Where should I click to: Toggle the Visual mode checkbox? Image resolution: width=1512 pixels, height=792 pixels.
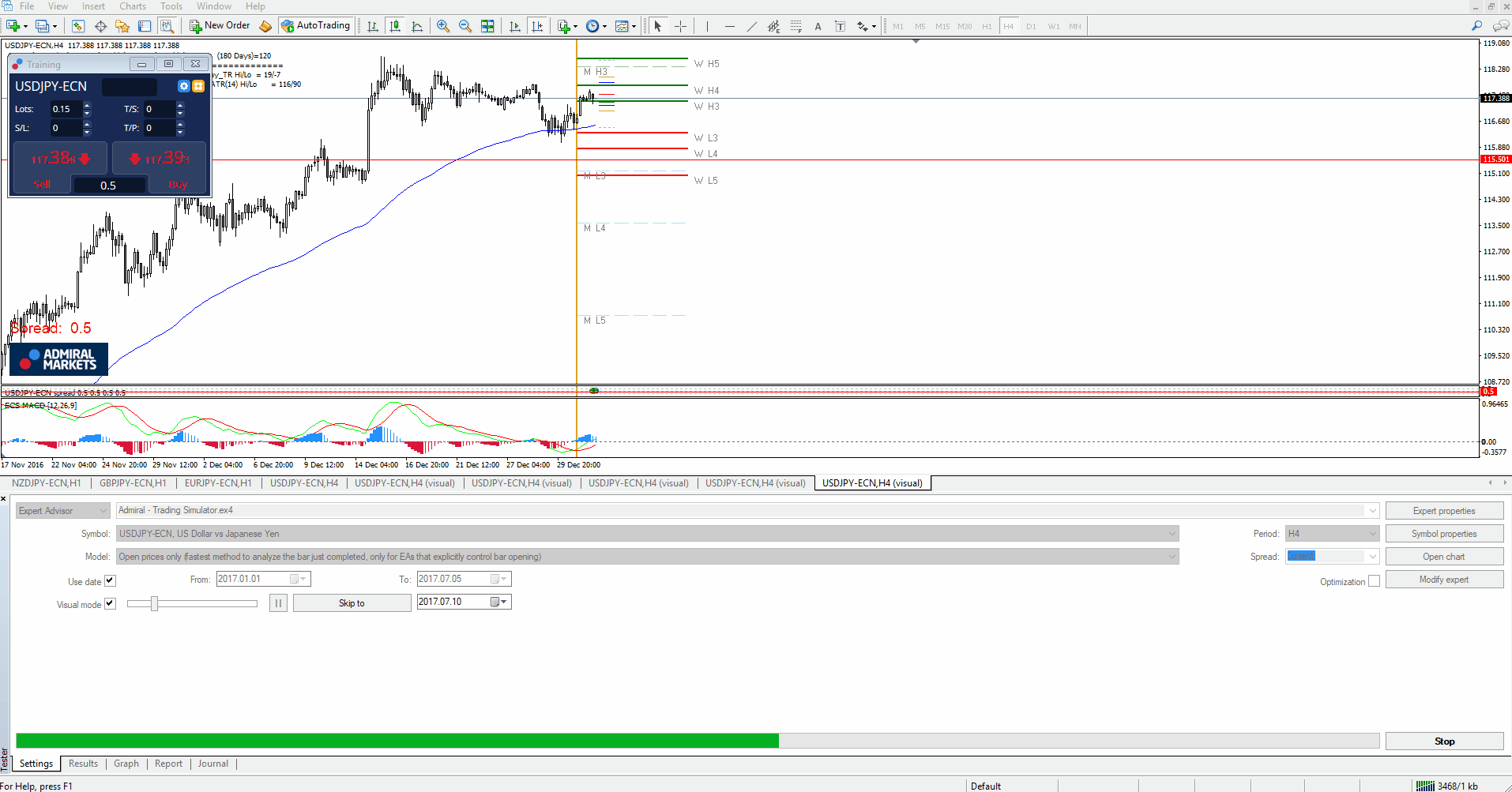click(x=111, y=604)
